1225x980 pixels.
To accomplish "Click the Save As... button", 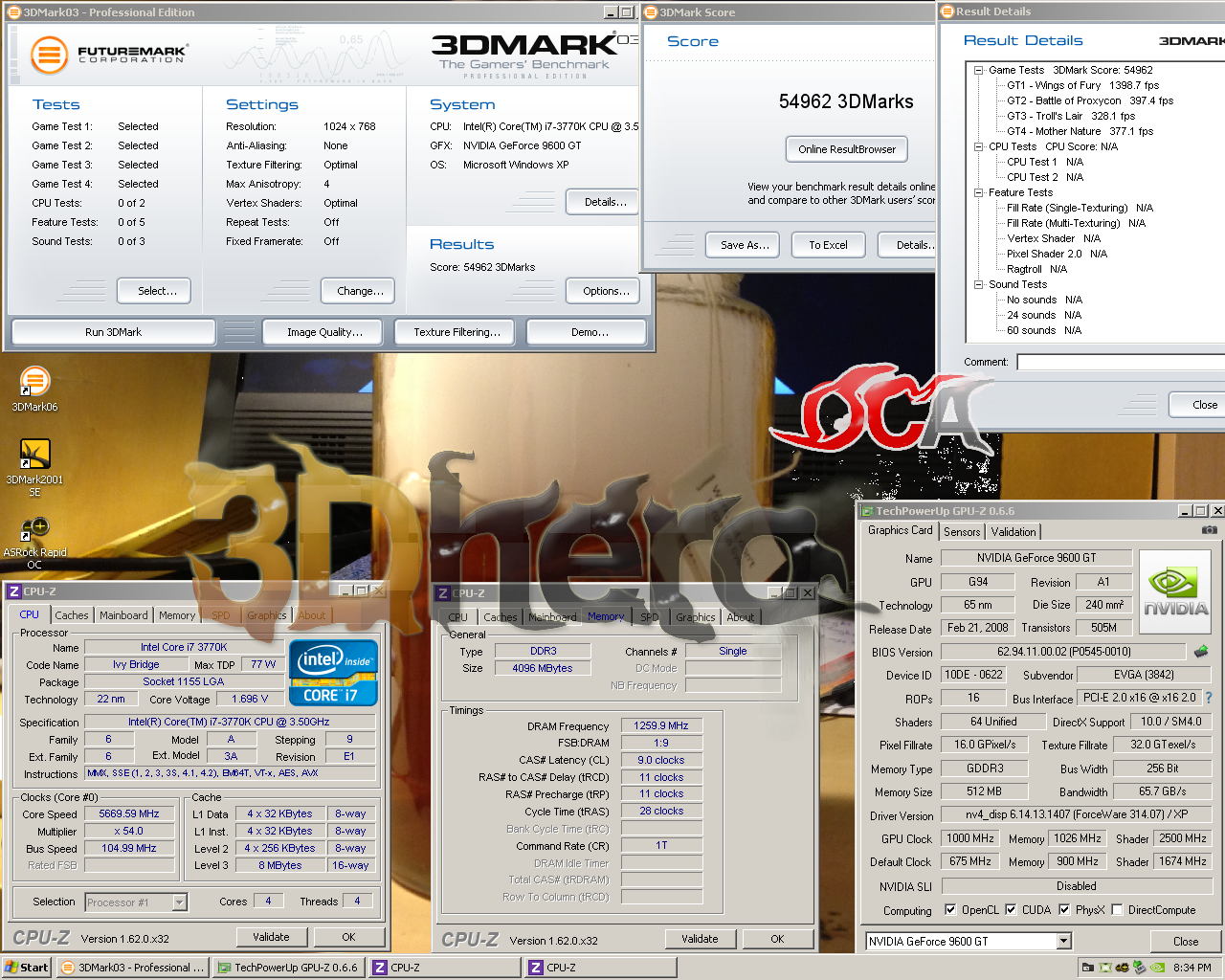I will 745,245.
